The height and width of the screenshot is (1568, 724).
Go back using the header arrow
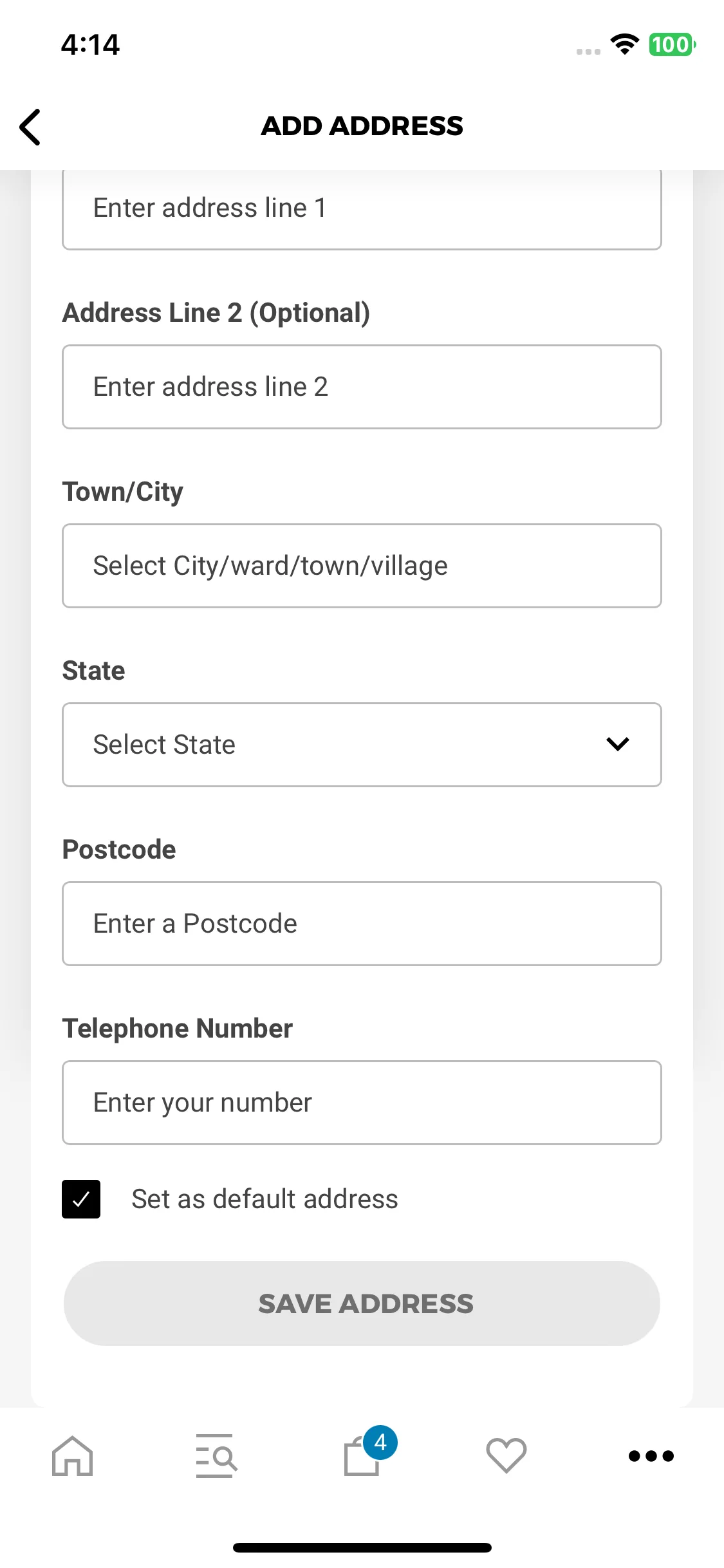click(x=30, y=127)
